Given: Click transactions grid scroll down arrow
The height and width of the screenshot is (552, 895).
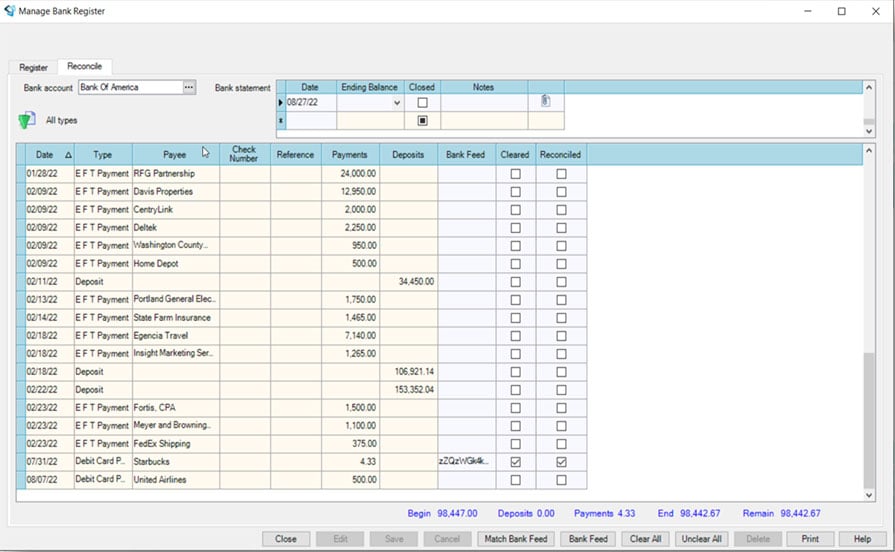Looking at the screenshot, I should [x=869, y=495].
